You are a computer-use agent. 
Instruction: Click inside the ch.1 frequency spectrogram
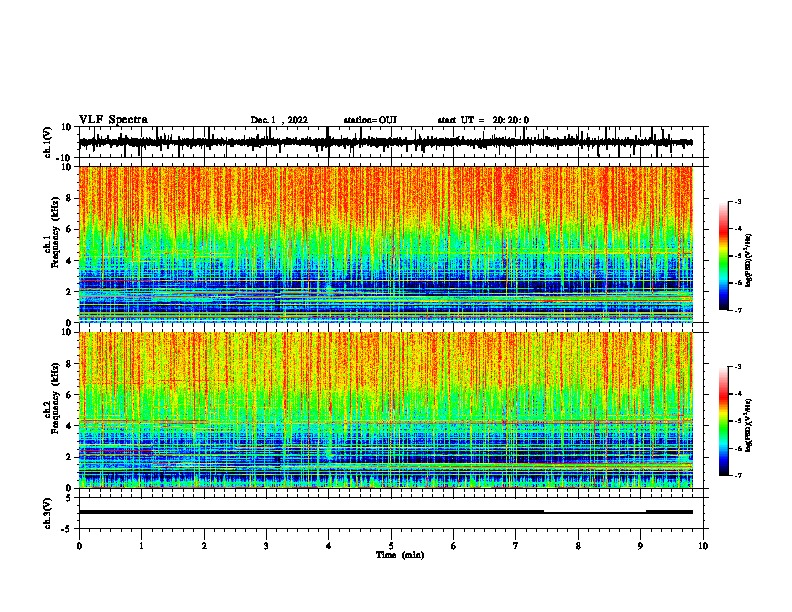point(386,244)
